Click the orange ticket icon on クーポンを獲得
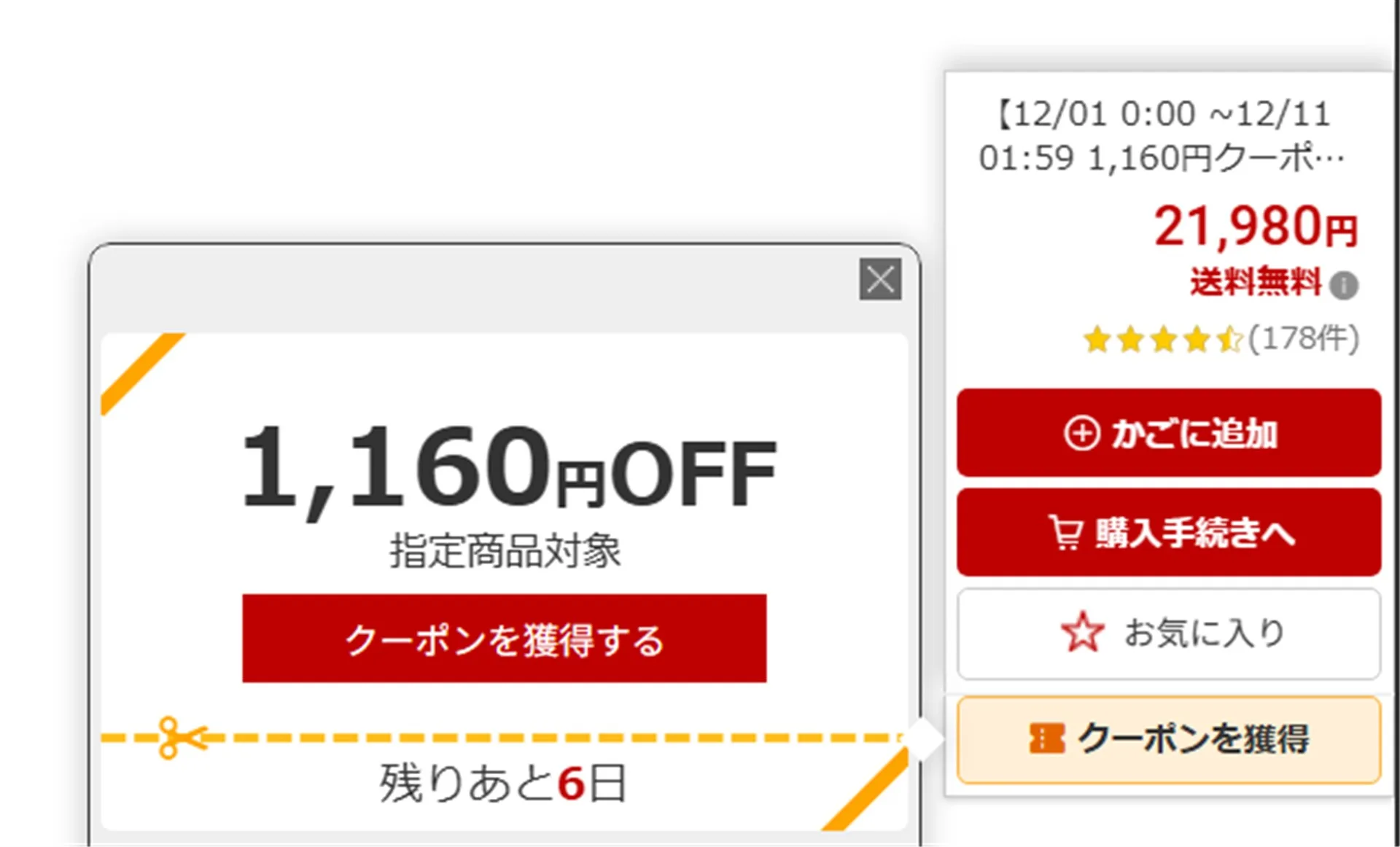This screenshot has width=1400, height=847. tap(1046, 738)
